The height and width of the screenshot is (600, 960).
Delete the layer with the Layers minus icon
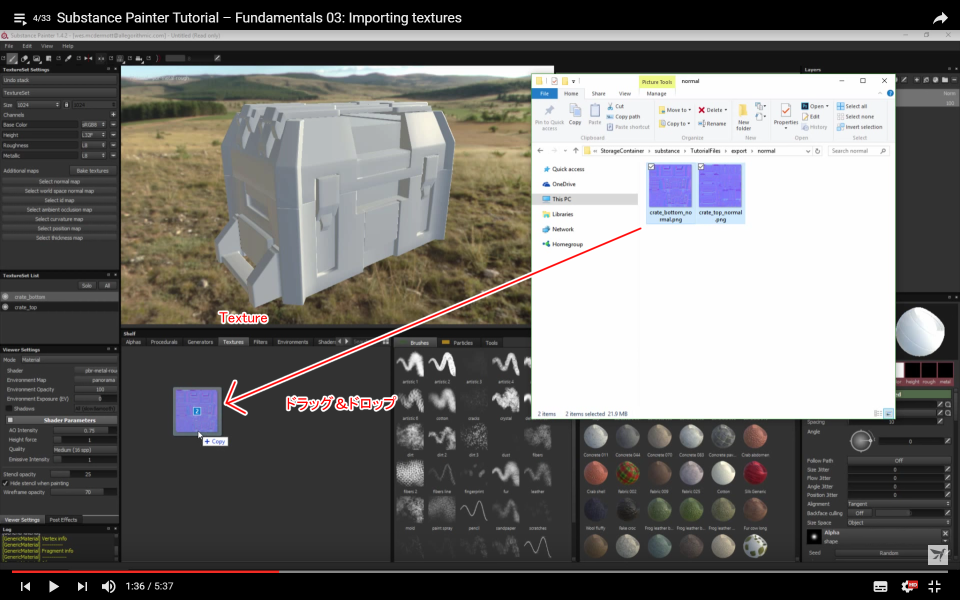point(954,80)
